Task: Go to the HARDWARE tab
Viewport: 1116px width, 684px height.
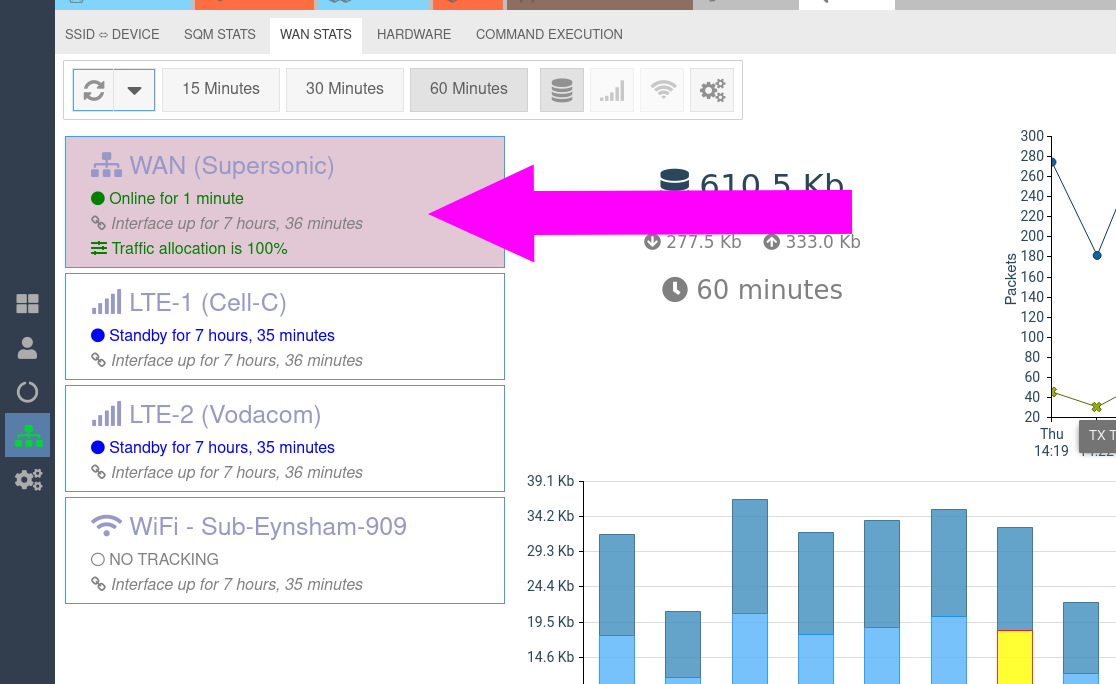Action: point(414,34)
